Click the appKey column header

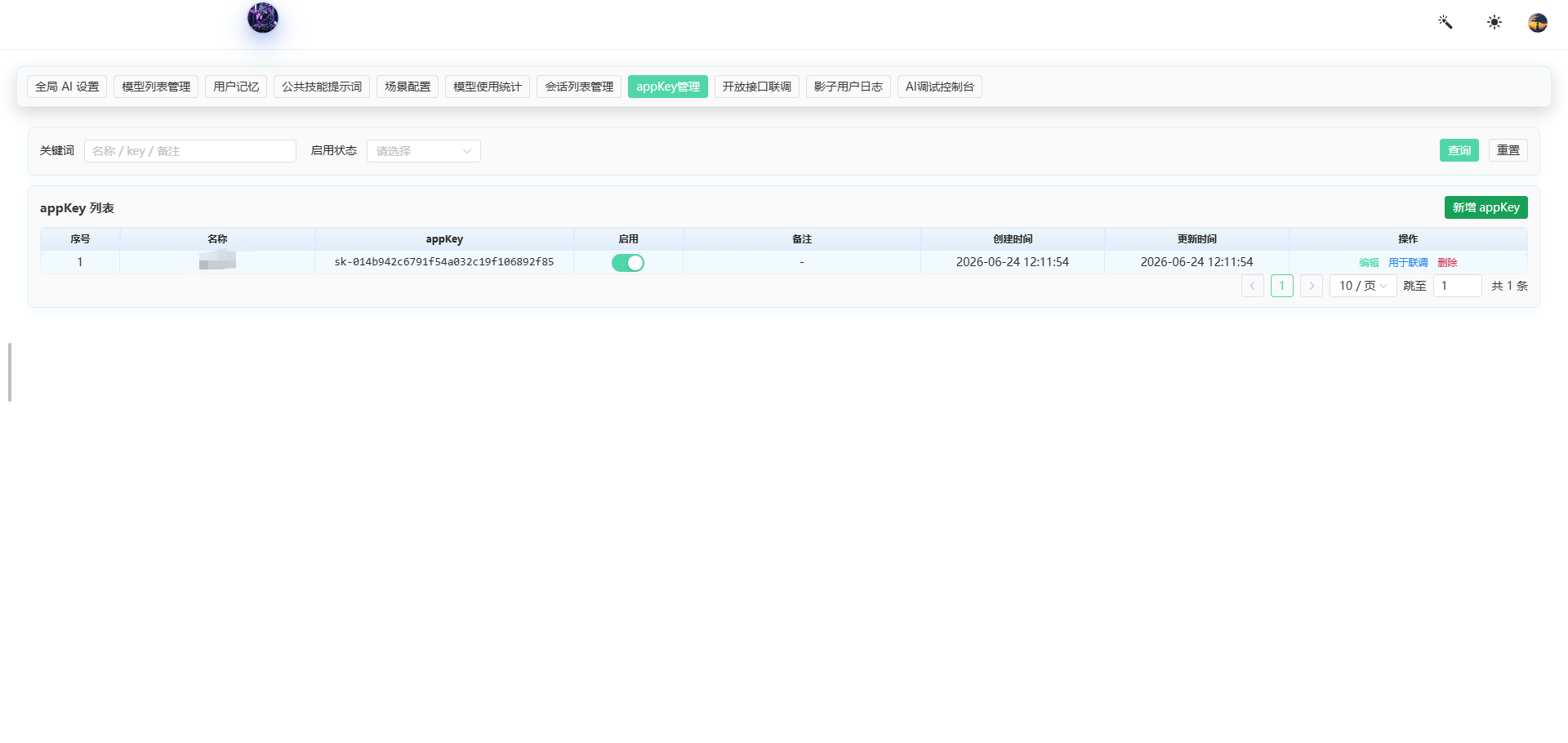444,239
